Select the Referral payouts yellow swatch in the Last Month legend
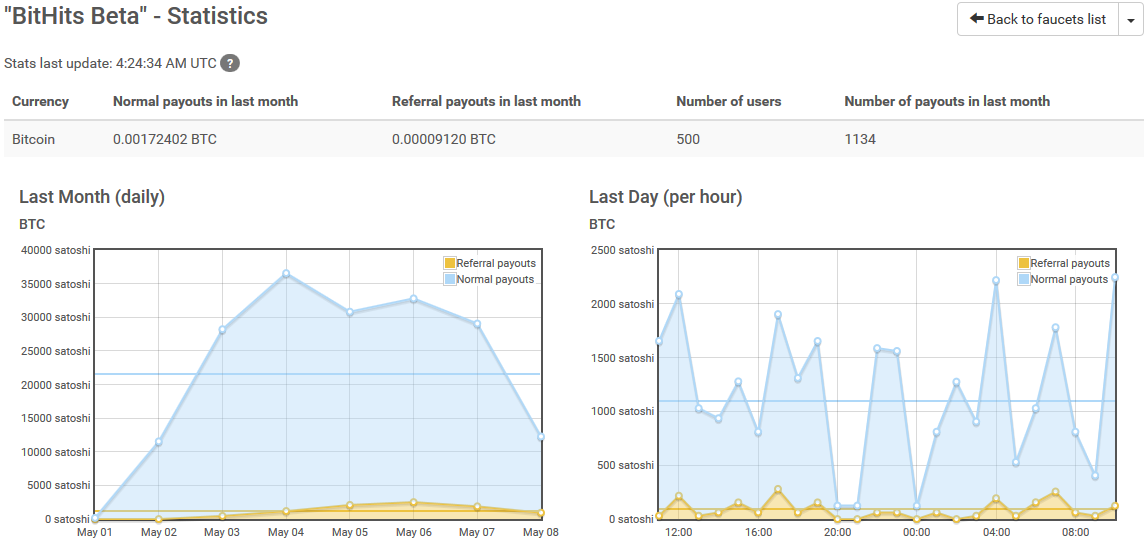The image size is (1147, 544). (x=449, y=263)
